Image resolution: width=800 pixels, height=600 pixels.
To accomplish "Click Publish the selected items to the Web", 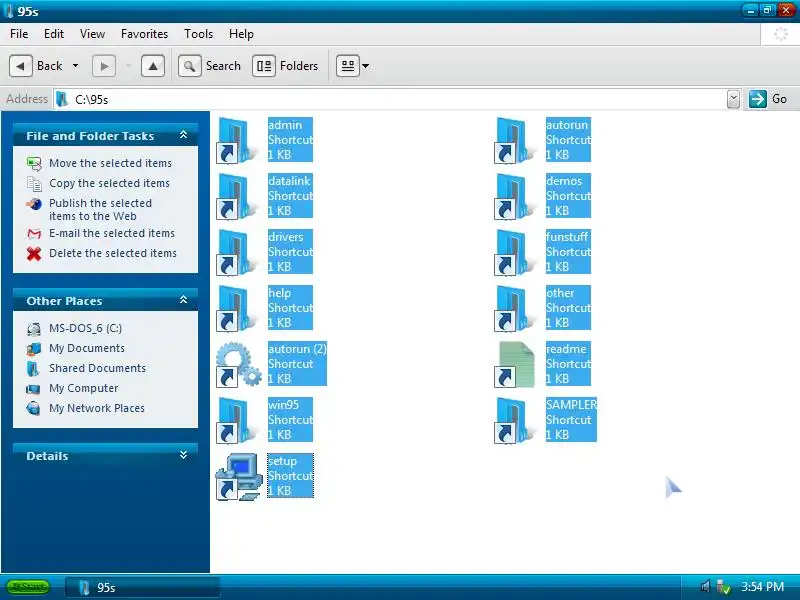I will [100, 210].
